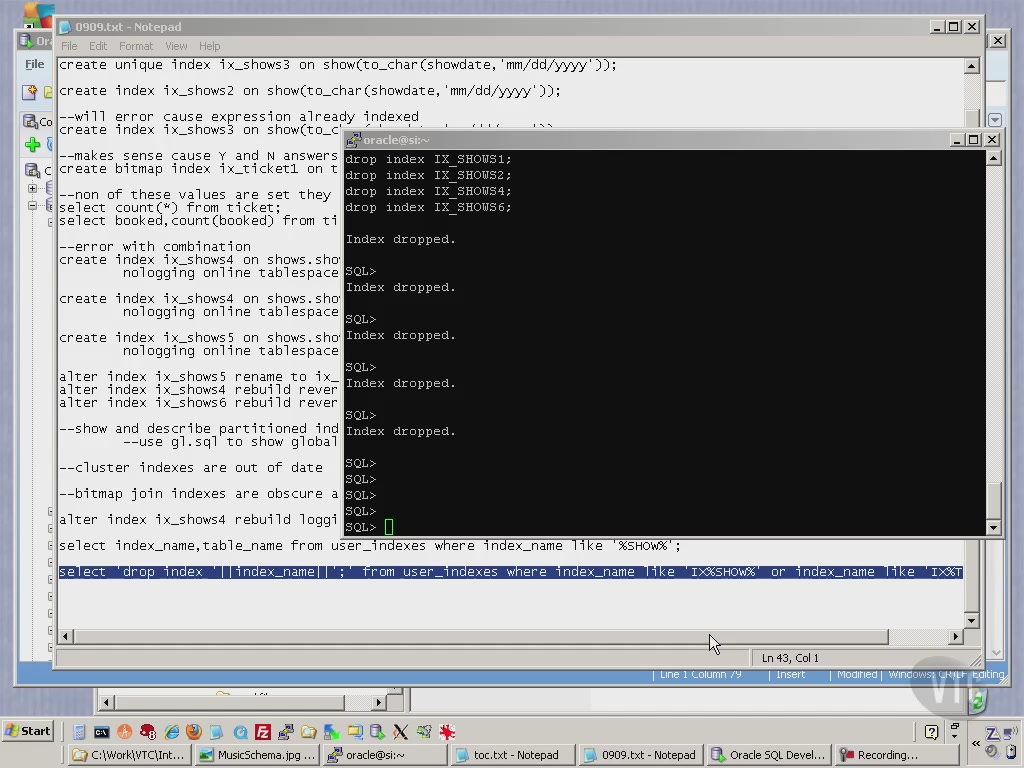The width and height of the screenshot is (1024, 768).
Task: Click the black X quick launch icon
Action: 400,732
